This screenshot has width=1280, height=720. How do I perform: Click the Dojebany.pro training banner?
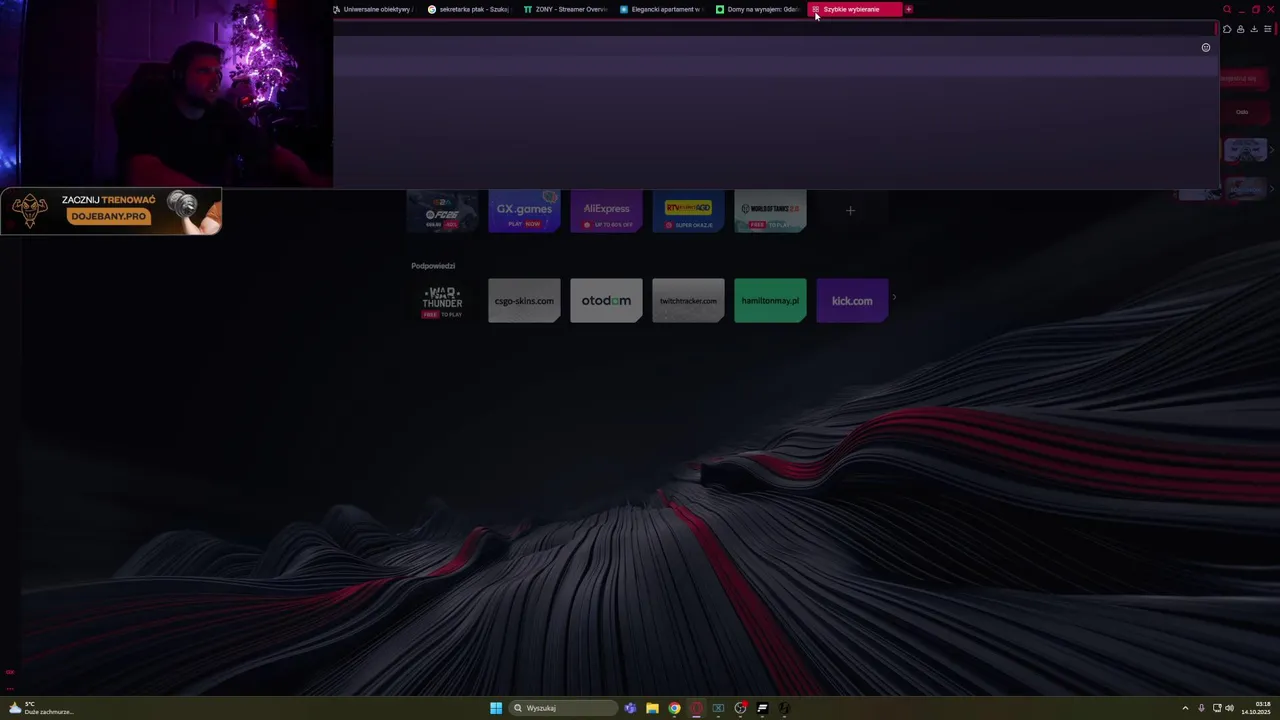(111, 211)
